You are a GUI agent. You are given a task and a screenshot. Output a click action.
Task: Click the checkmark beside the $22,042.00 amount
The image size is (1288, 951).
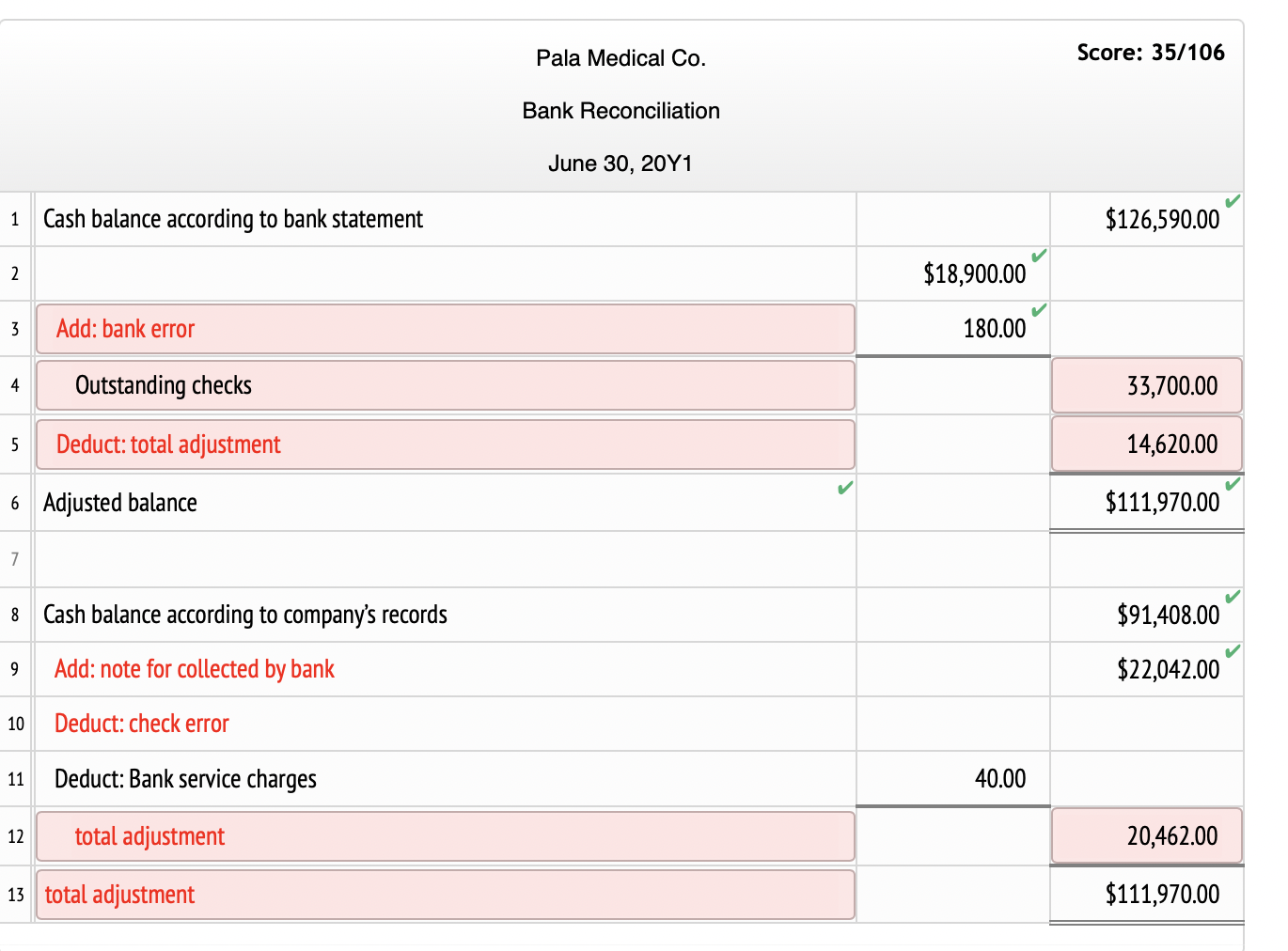pyautogui.click(x=1232, y=648)
